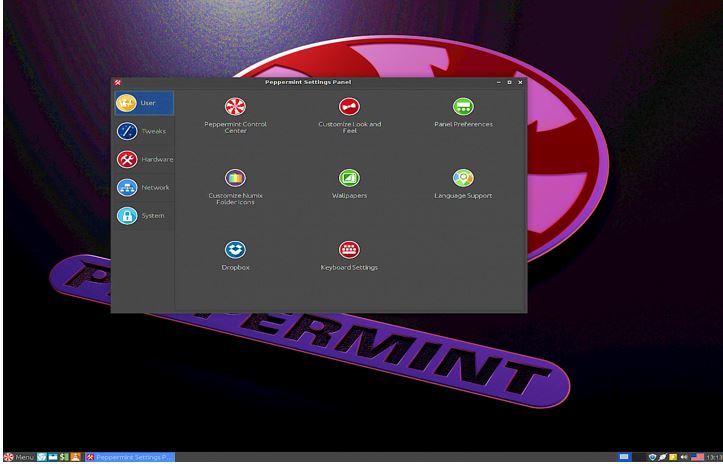Launch the file manager from taskbar

(53, 457)
